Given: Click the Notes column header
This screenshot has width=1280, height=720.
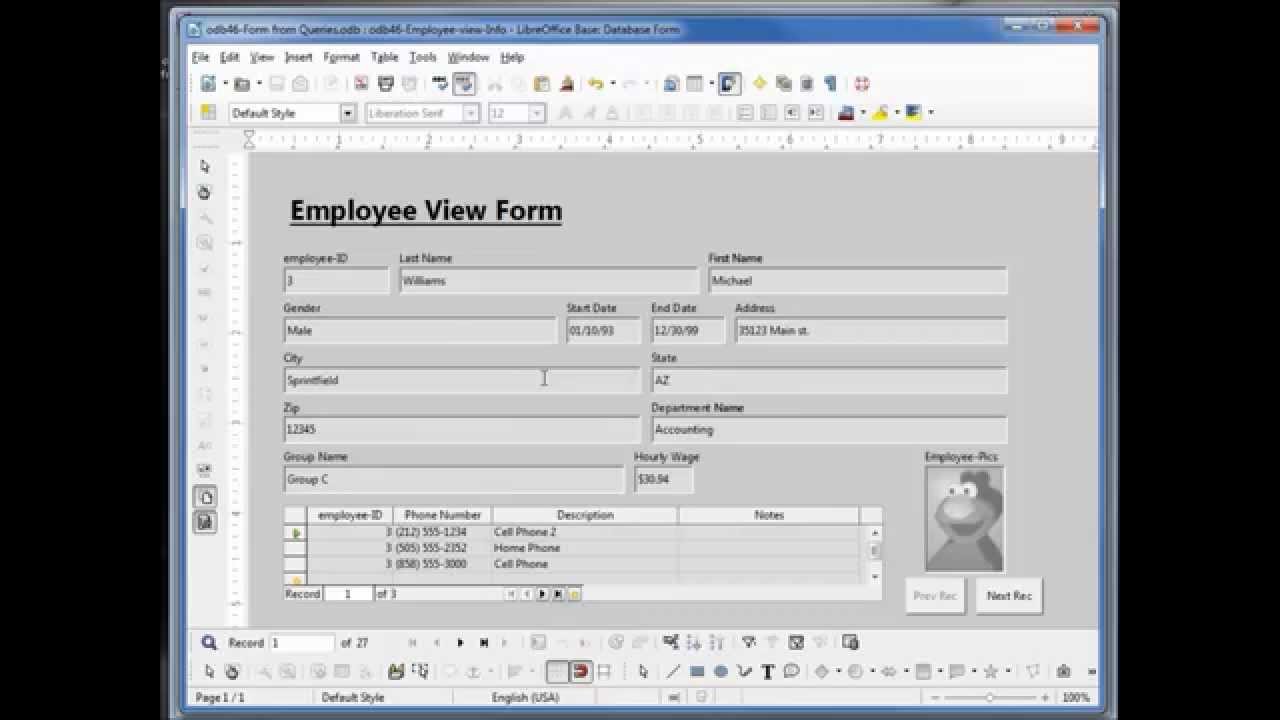Looking at the screenshot, I should coord(769,515).
